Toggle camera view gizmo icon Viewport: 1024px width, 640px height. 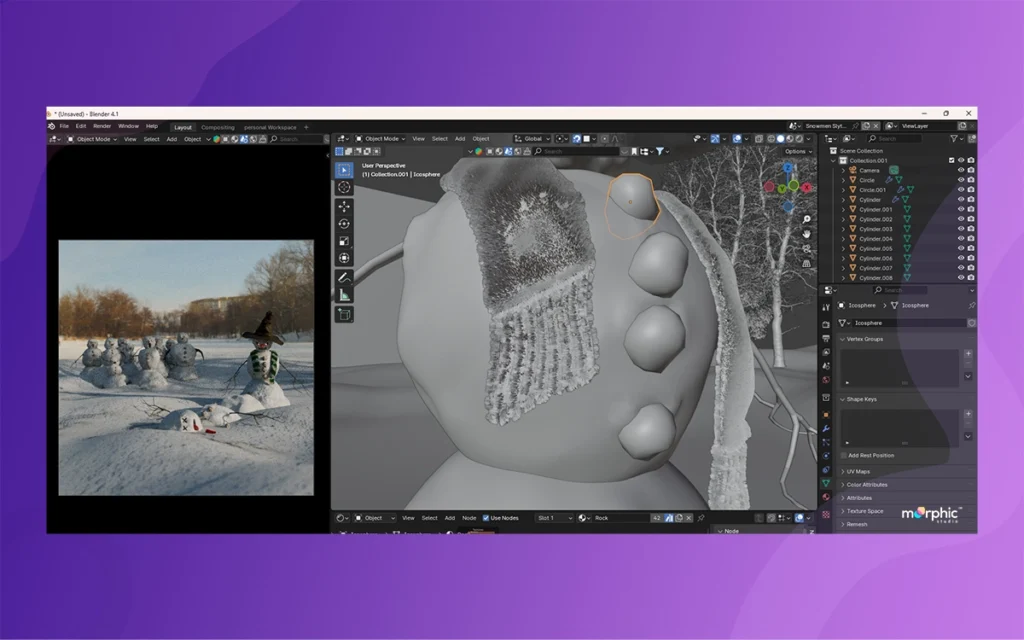[x=807, y=249]
